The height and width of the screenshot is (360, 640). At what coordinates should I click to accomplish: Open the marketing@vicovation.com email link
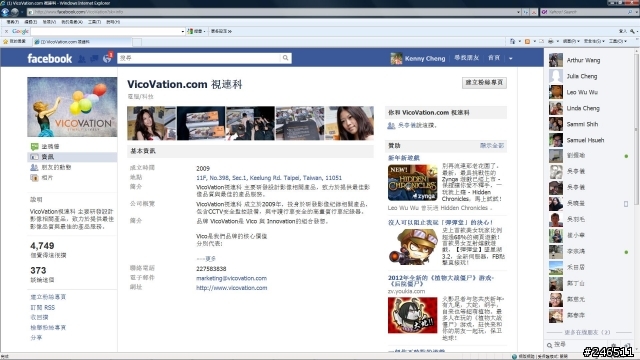(231, 278)
